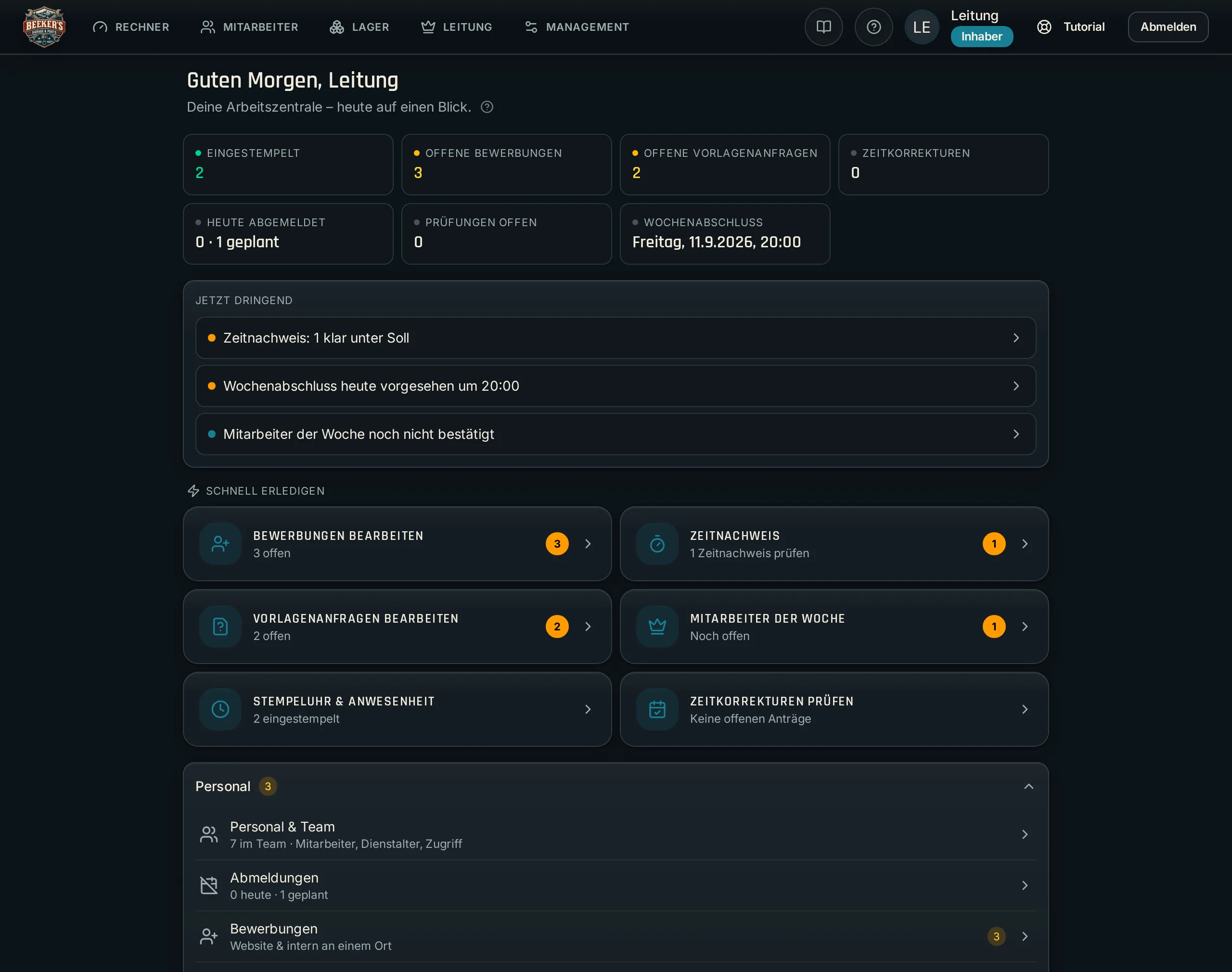
Task: Click the help question mark button in the header
Action: pyautogui.click(x=873, y=27)
